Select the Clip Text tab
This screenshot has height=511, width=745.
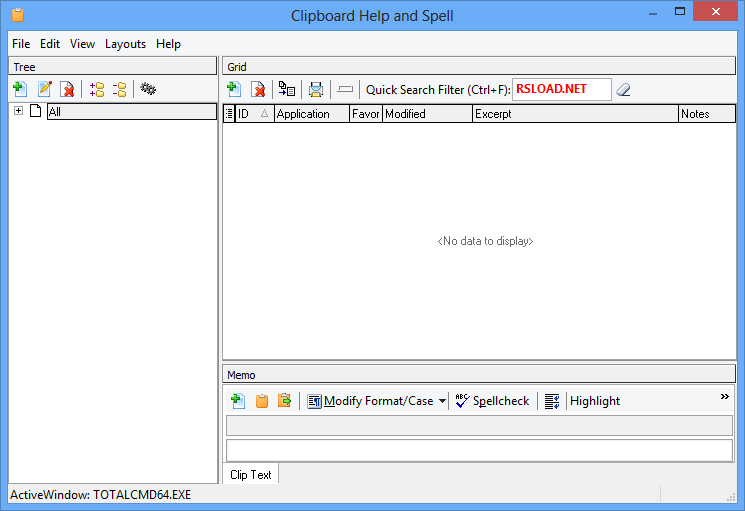point(250,474)
